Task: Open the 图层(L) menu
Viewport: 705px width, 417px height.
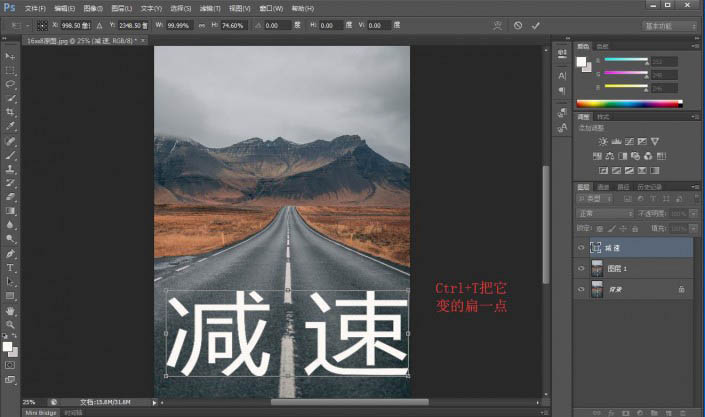Action: tap(121, 8)
